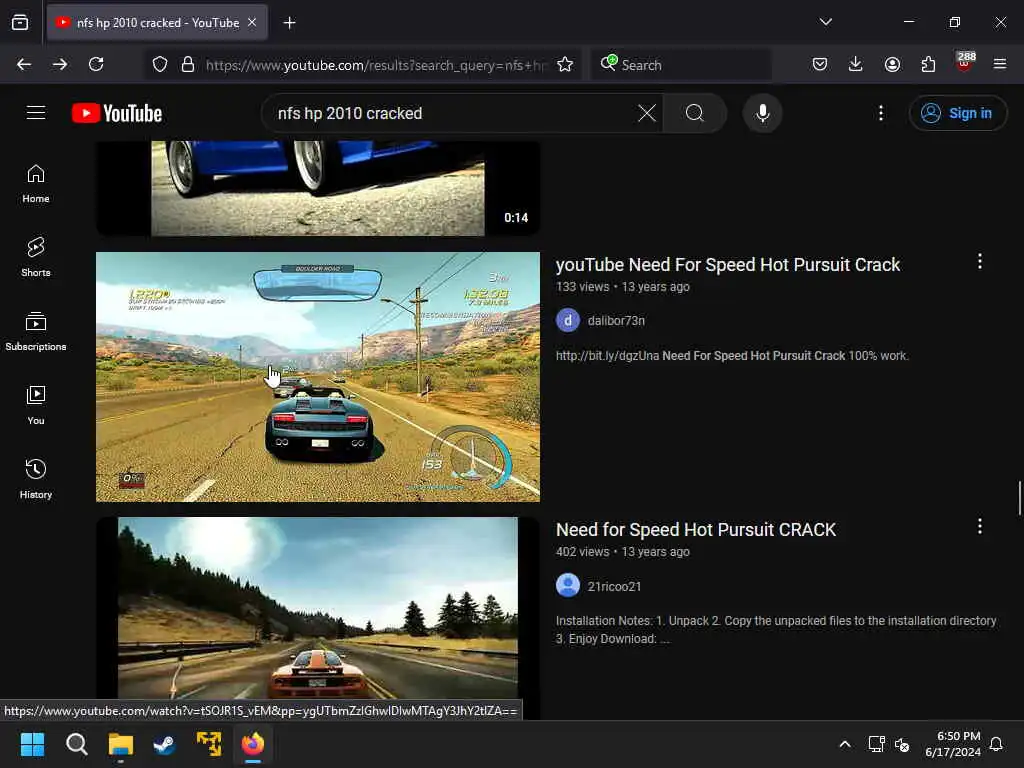The image size is (1024, 768).
Task: Open more actions for youTube Need For Speed video
Action: point(980,261)
